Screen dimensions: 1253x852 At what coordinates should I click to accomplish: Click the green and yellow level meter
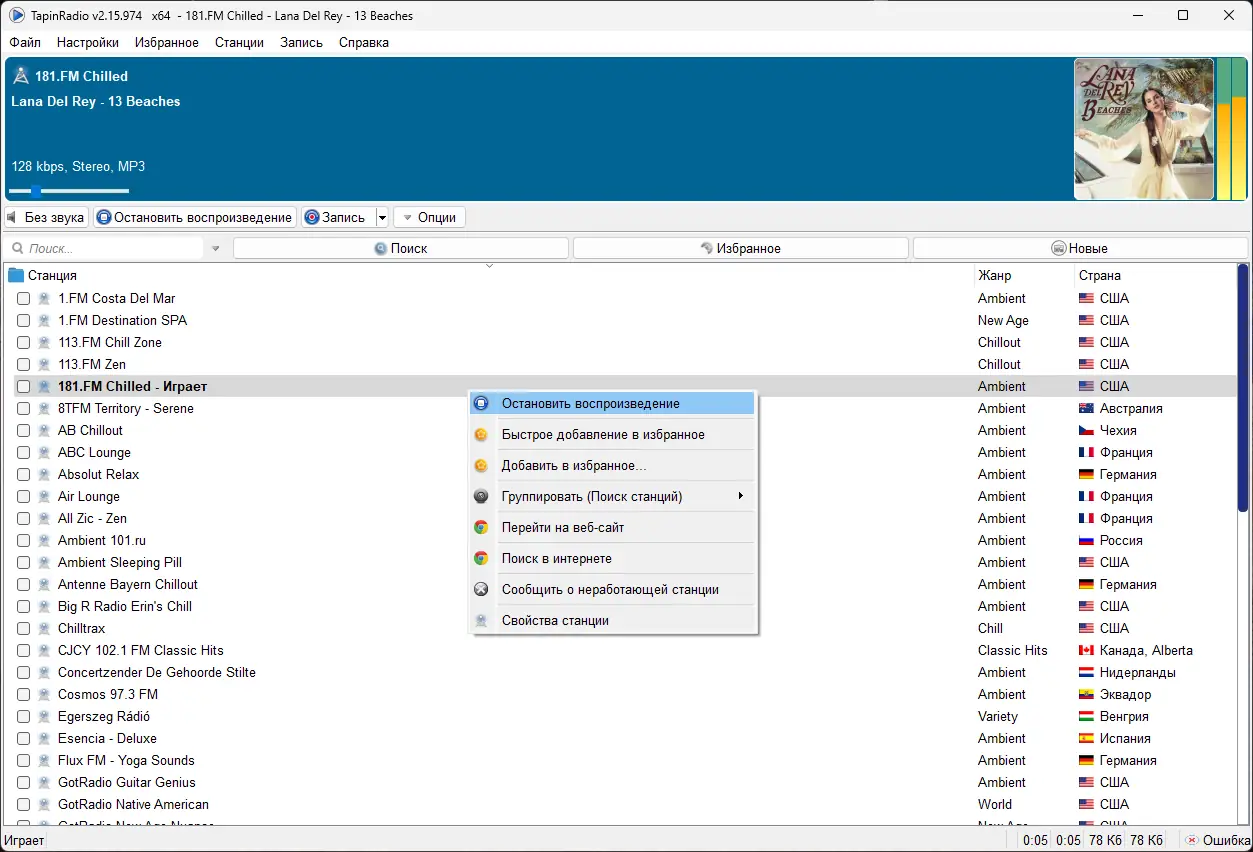coord(1232,129)
